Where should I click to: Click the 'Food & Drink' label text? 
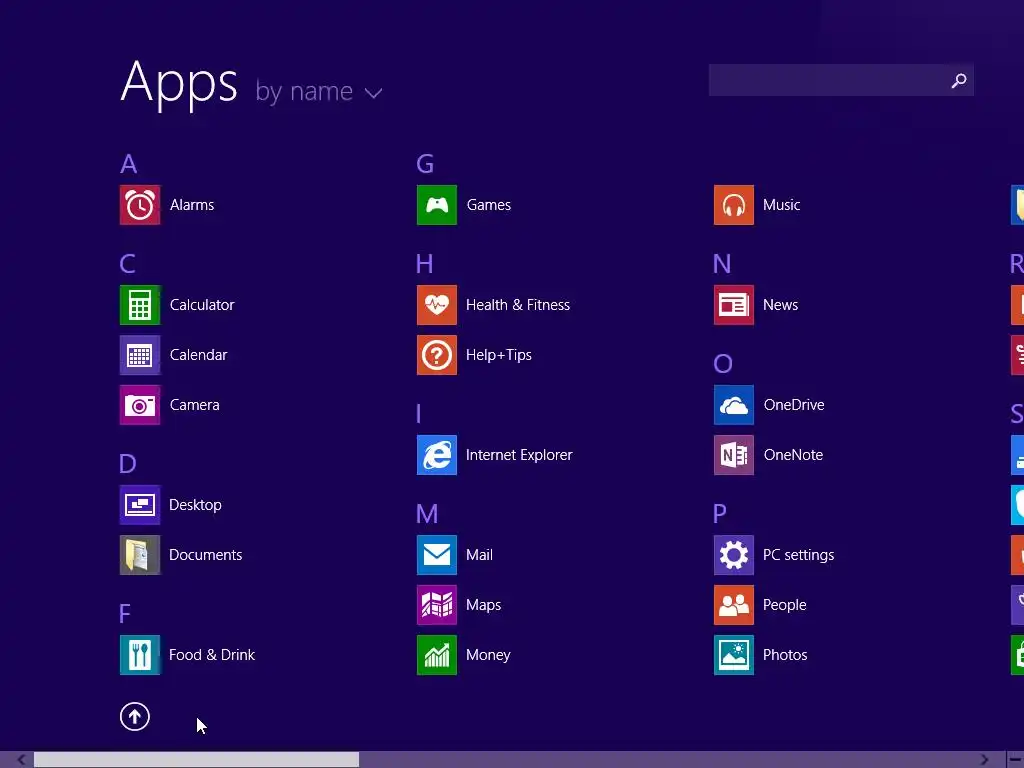point(212,655)
